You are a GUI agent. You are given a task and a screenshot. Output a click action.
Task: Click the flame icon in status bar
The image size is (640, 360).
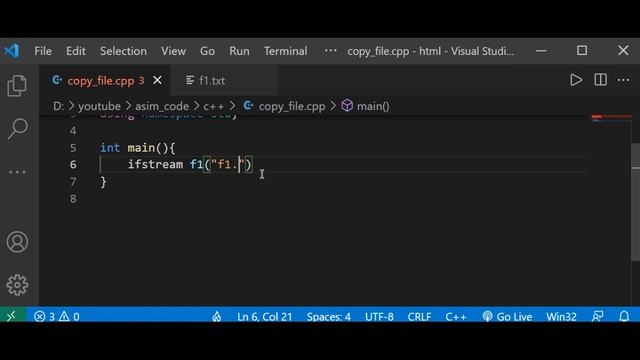(217, 316)
